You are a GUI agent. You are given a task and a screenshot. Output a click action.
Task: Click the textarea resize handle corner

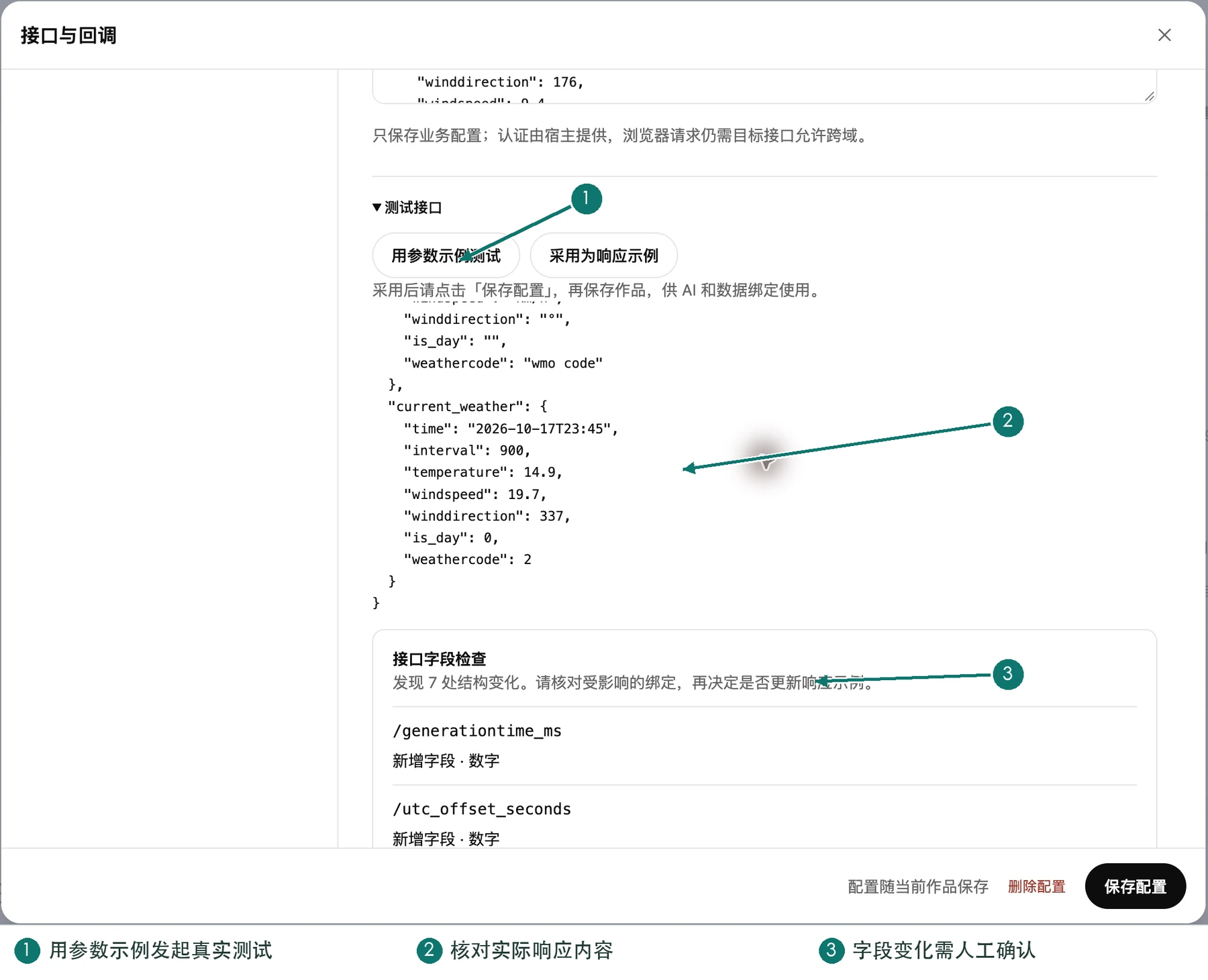[x=1150, y=97]
